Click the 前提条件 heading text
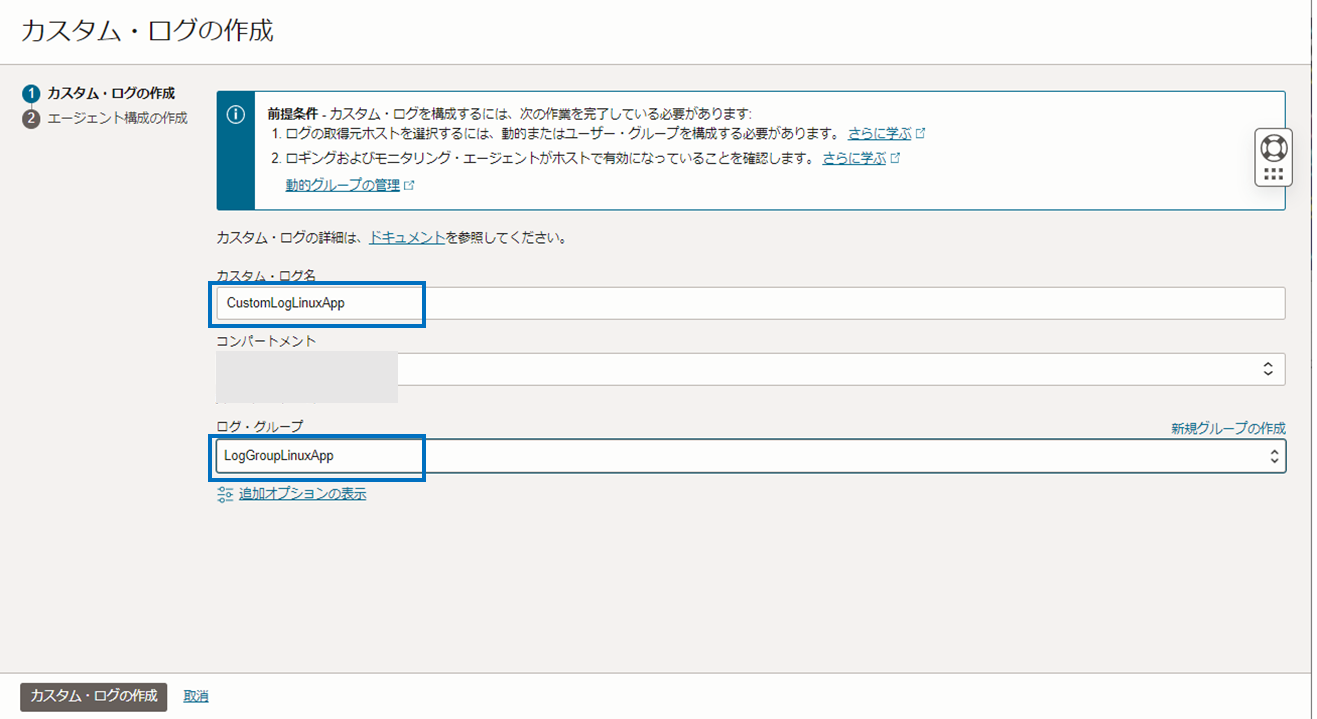The height and width of the screenshot is (719, 1317). pos(292,113)
